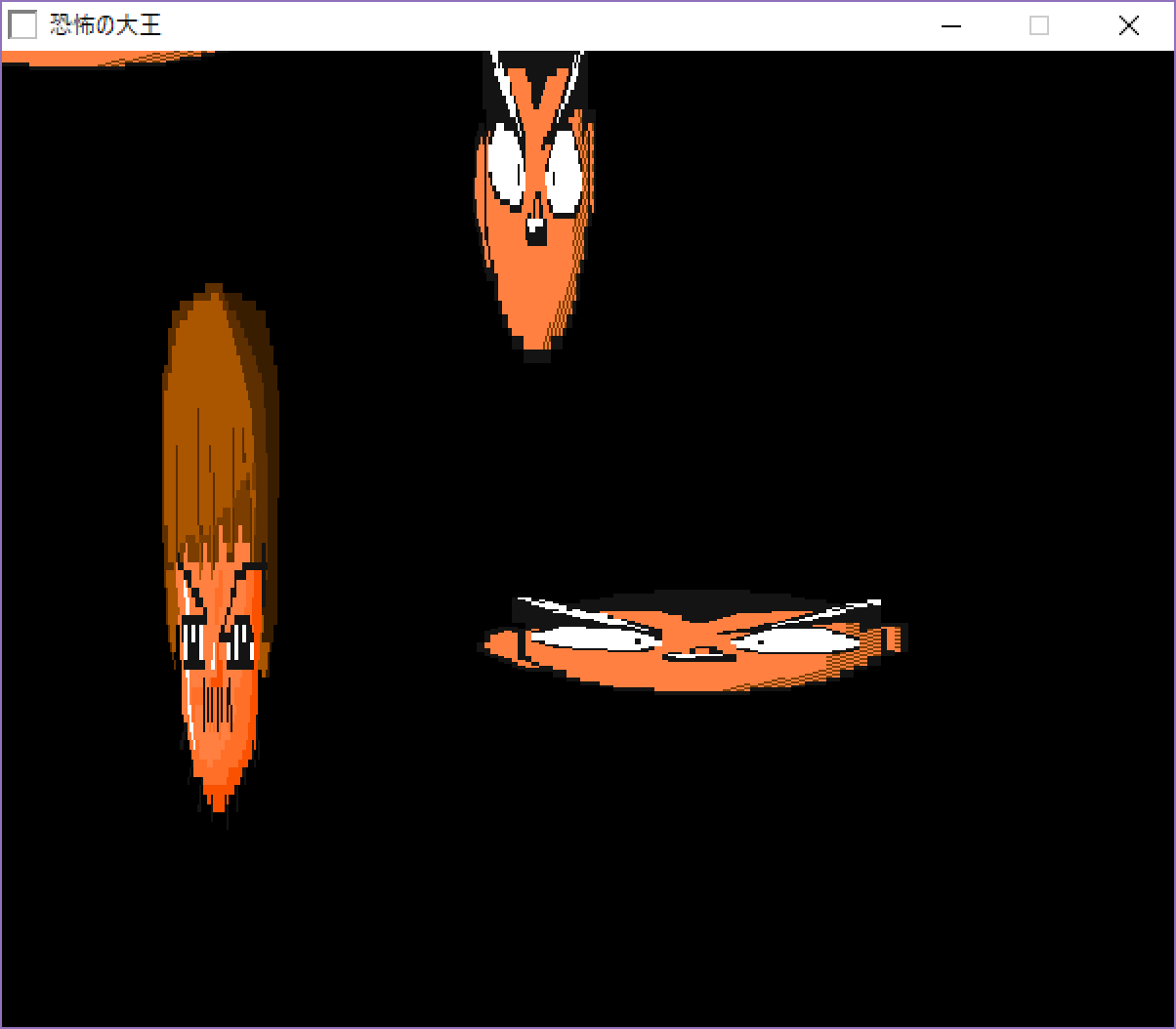Image resolution: width=1176 pixels, height=1029 pixels.
Task: Click the tall brown-haired stretched face
Action: (221, 556)
